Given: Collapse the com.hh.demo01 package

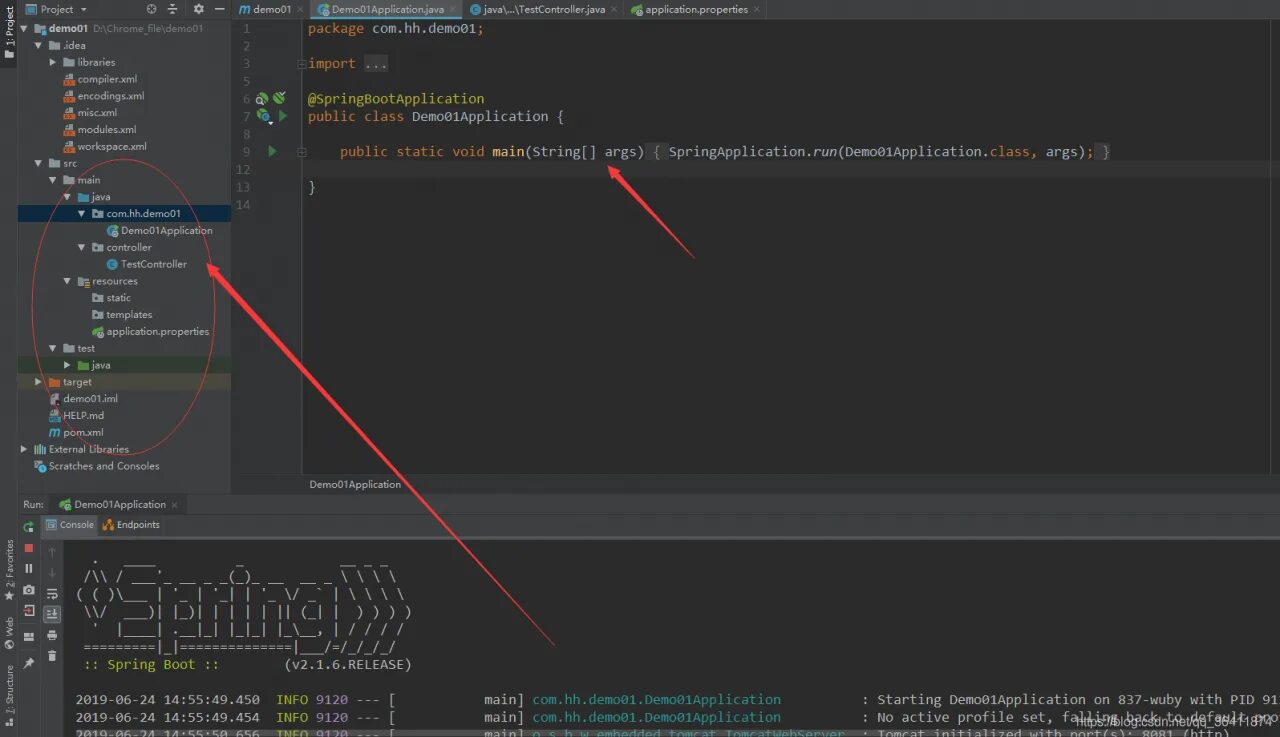Looking at the screenshot, I should click(x=82, y=213).
